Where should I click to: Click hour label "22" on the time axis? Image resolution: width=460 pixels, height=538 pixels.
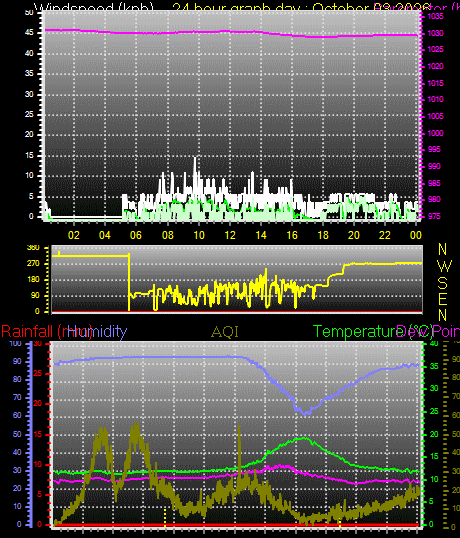(x=385, y=235)
